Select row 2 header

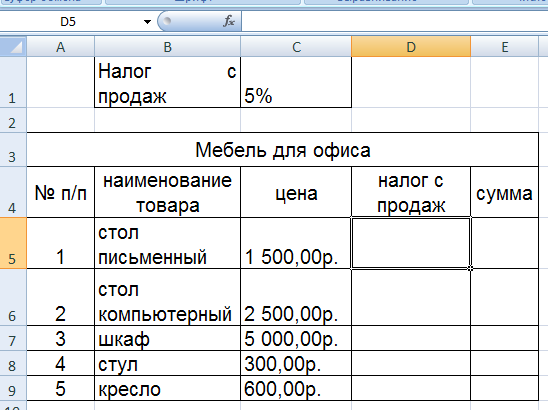[13, 120]
